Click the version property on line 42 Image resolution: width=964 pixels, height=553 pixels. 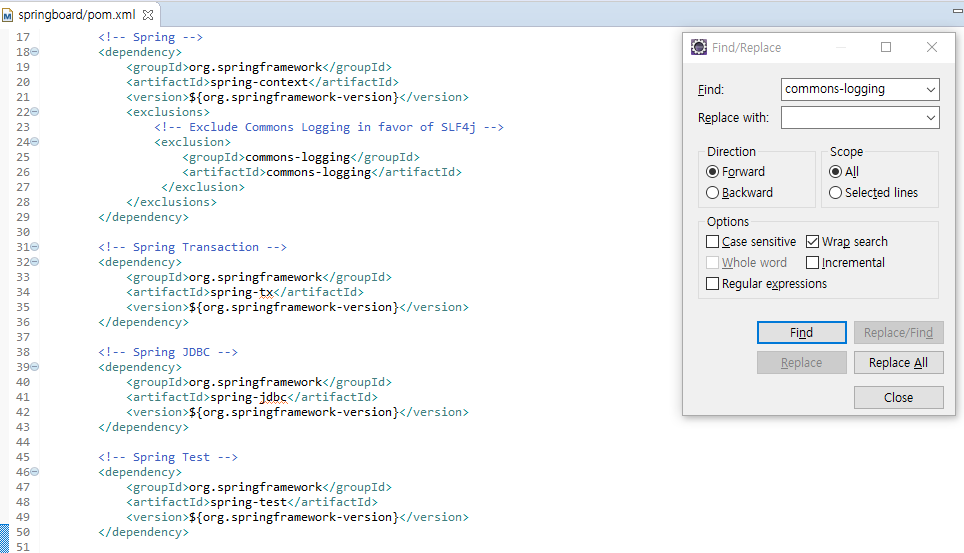tap(294, 412)
